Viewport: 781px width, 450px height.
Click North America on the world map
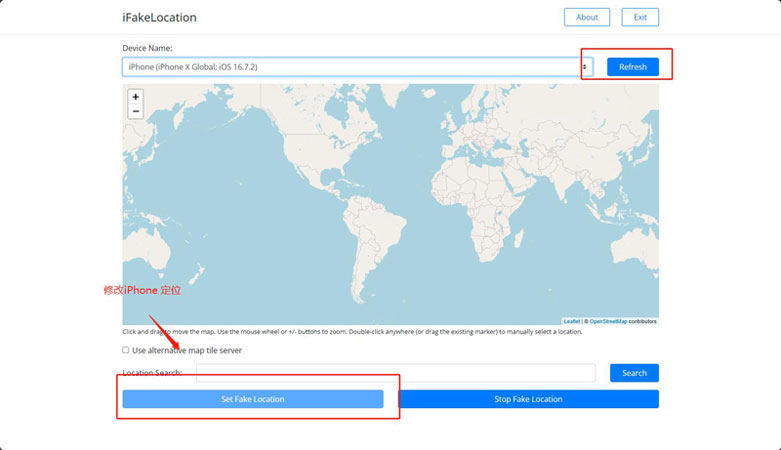click(300, 160)
